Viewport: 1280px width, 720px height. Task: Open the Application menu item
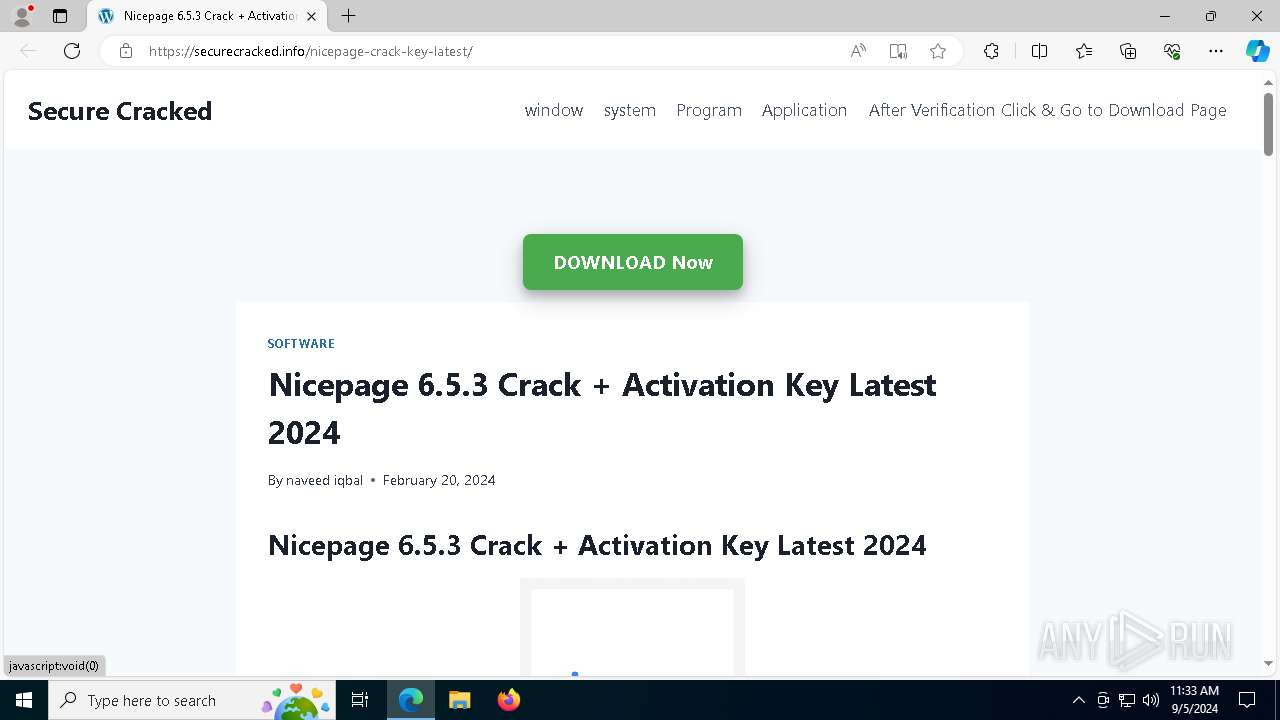coord(804,110)
